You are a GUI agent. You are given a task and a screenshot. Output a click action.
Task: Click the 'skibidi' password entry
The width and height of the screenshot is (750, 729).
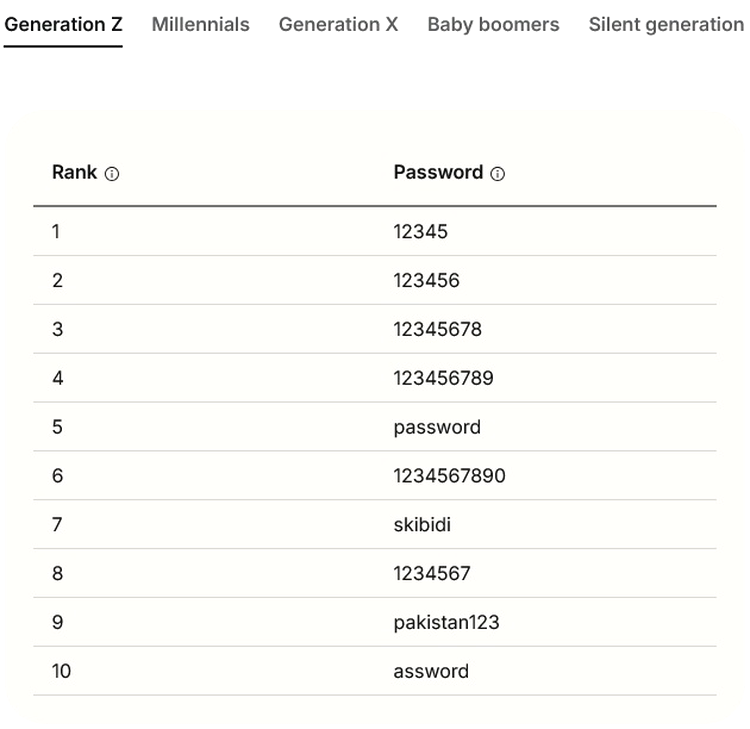(x=421, y=524)
